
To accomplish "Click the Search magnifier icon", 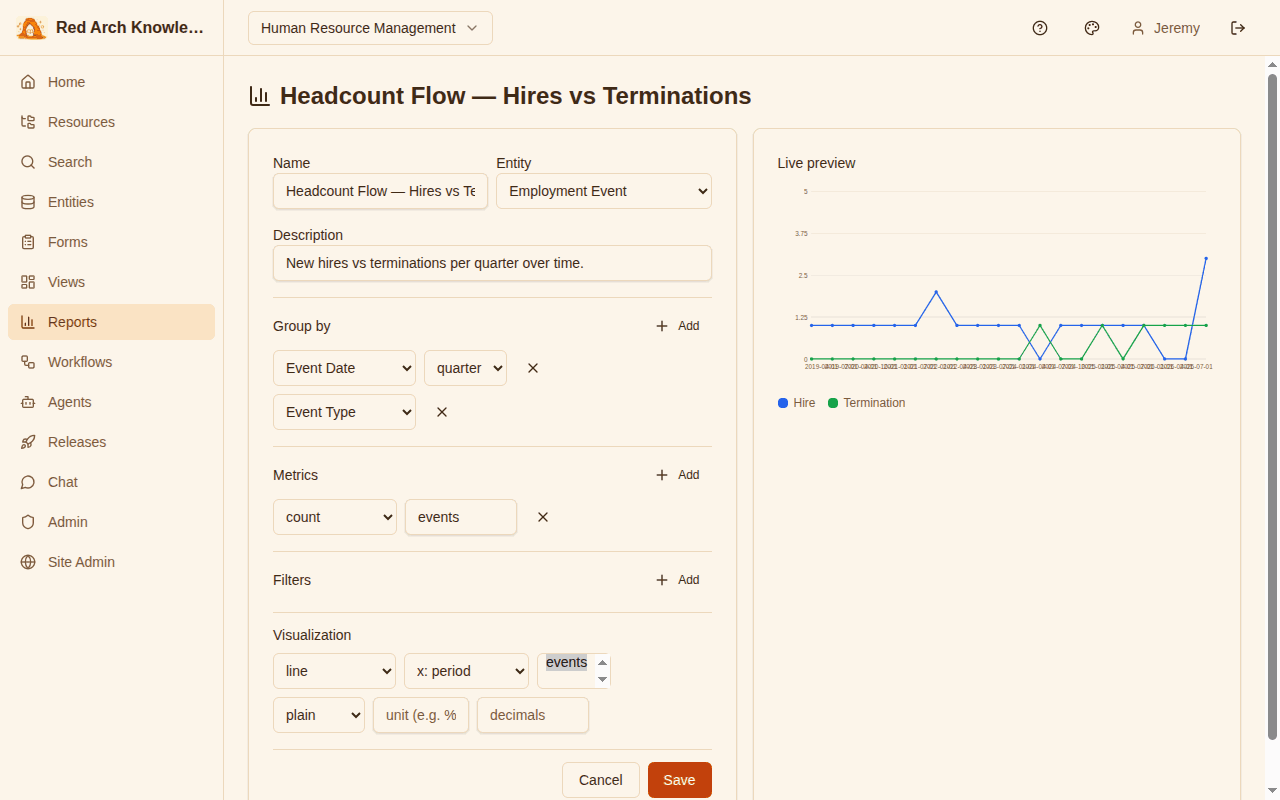I will tap(28, 162).
